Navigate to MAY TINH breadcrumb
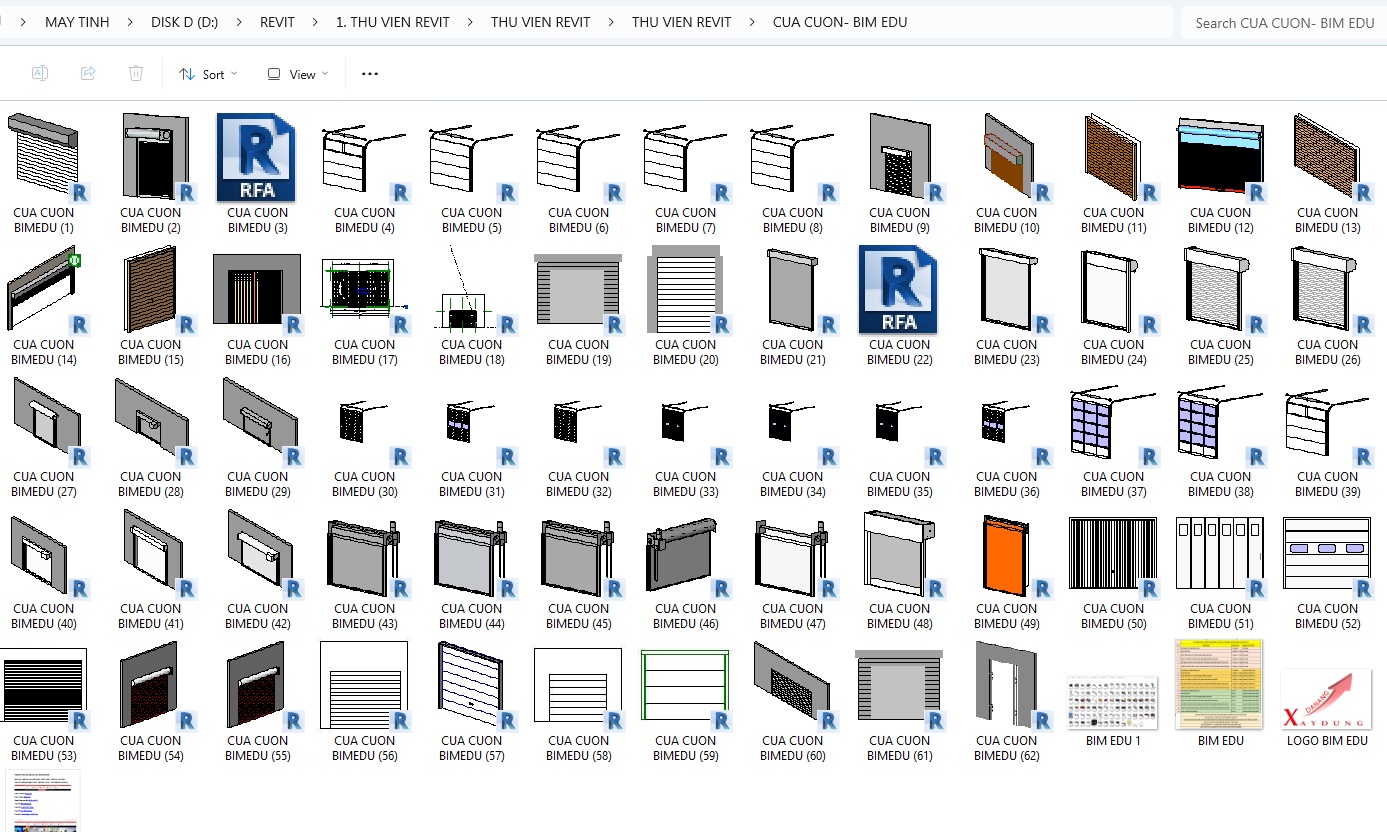 (77, 22)
